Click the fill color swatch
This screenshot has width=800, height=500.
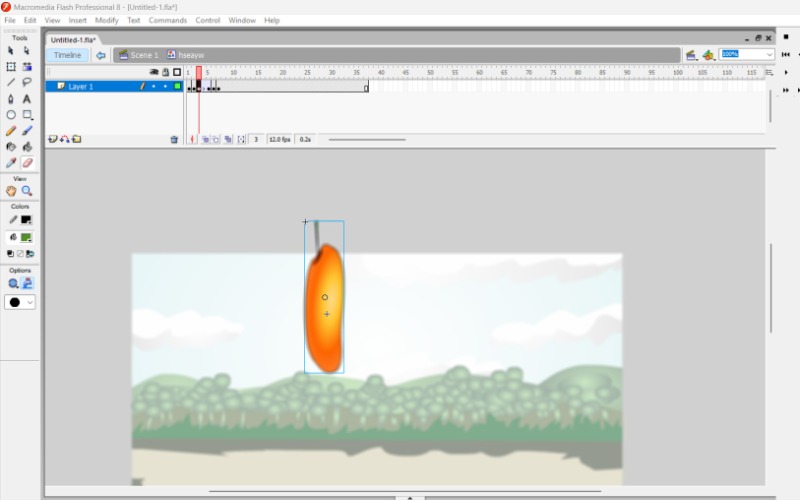click(26, 237)
